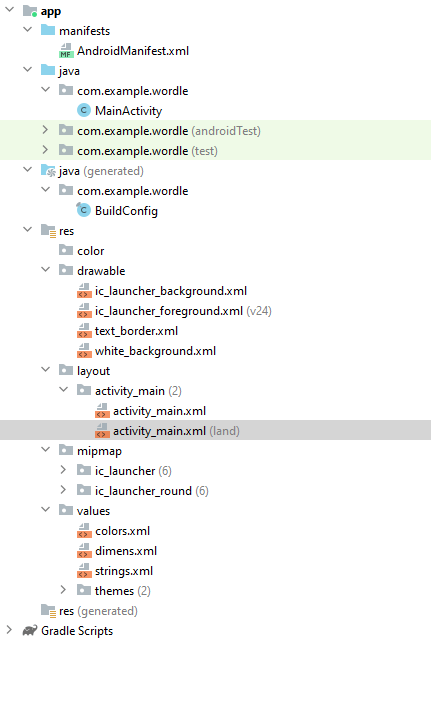Select res (generated) entry
This screenshot has width=431, height=716.
(98, 611)
